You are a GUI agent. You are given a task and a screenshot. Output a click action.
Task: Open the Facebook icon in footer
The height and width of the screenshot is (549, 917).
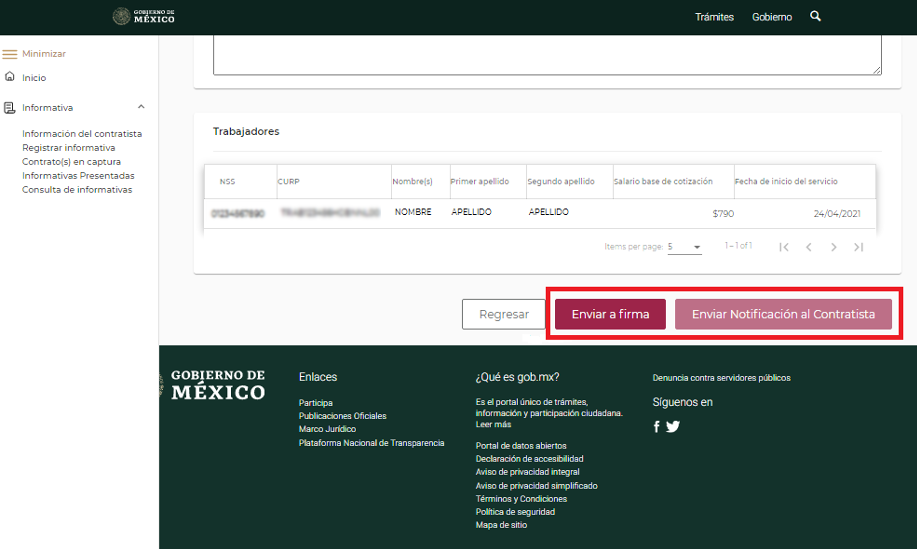[x=657, y=427]
